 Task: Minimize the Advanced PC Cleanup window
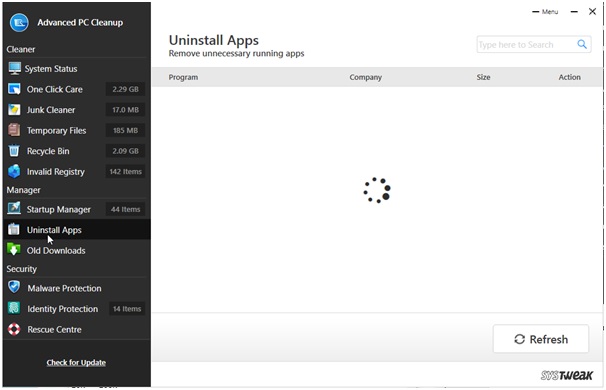pos(574,12)
